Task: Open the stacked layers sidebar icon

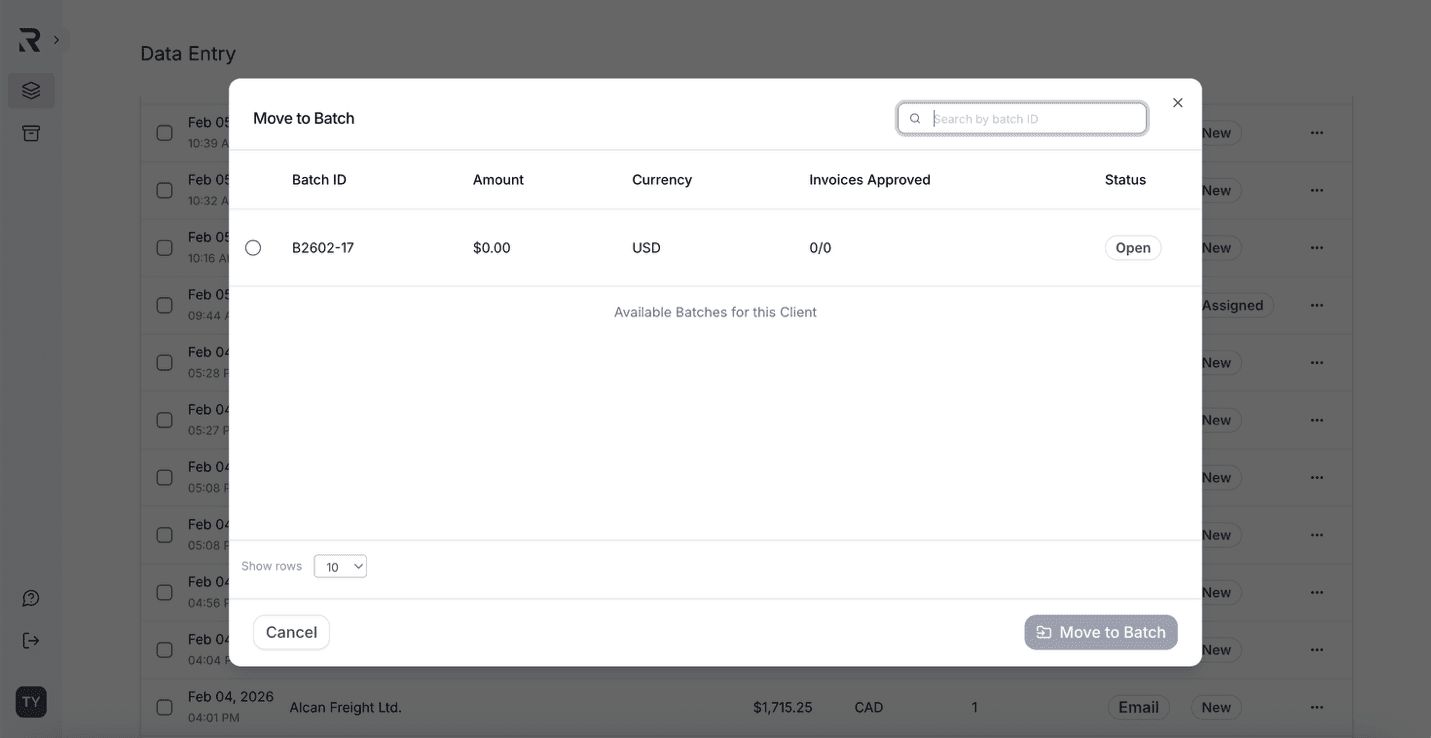Action: point(31,90)
